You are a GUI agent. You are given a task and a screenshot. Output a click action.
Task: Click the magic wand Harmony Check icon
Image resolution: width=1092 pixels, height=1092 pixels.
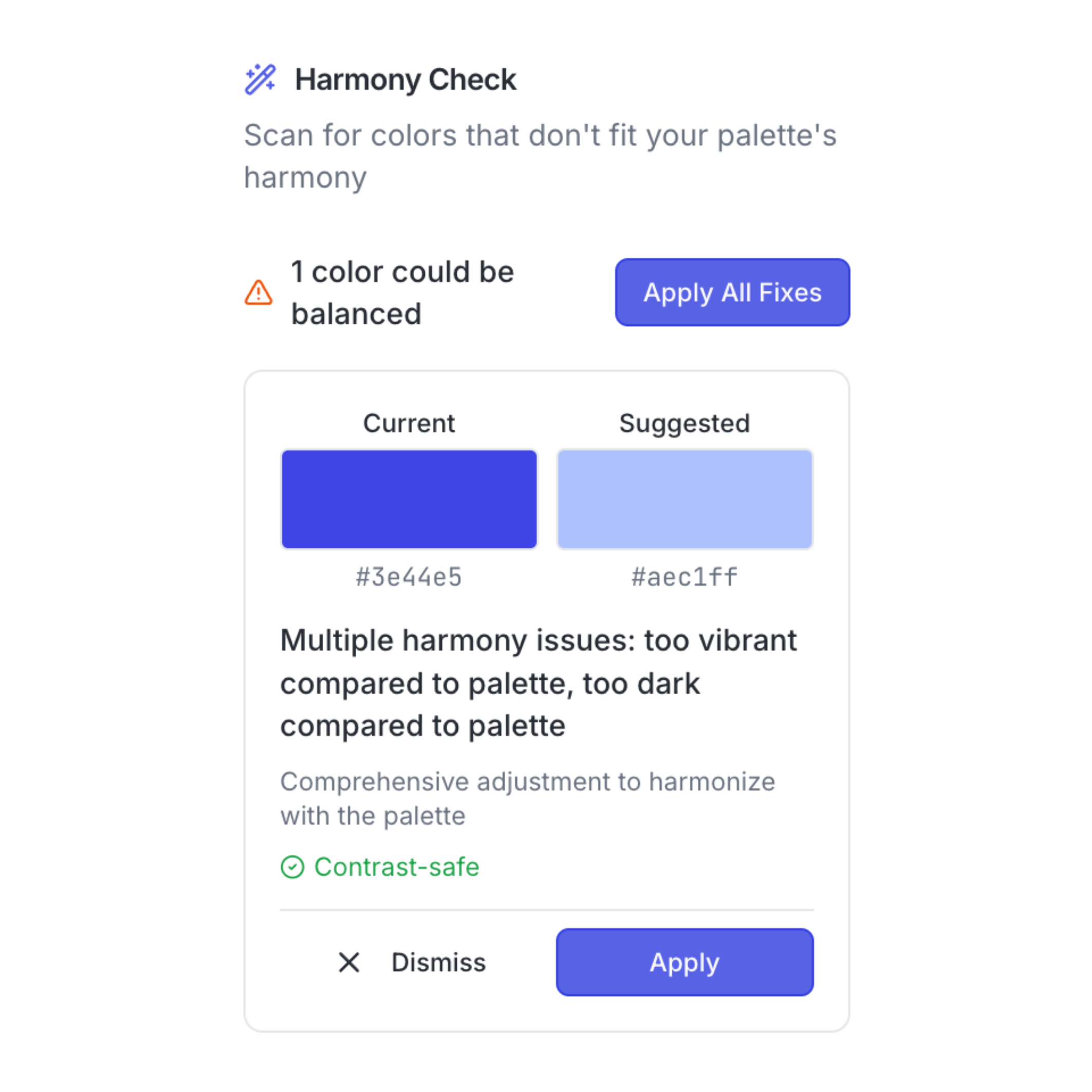[260, 79]
